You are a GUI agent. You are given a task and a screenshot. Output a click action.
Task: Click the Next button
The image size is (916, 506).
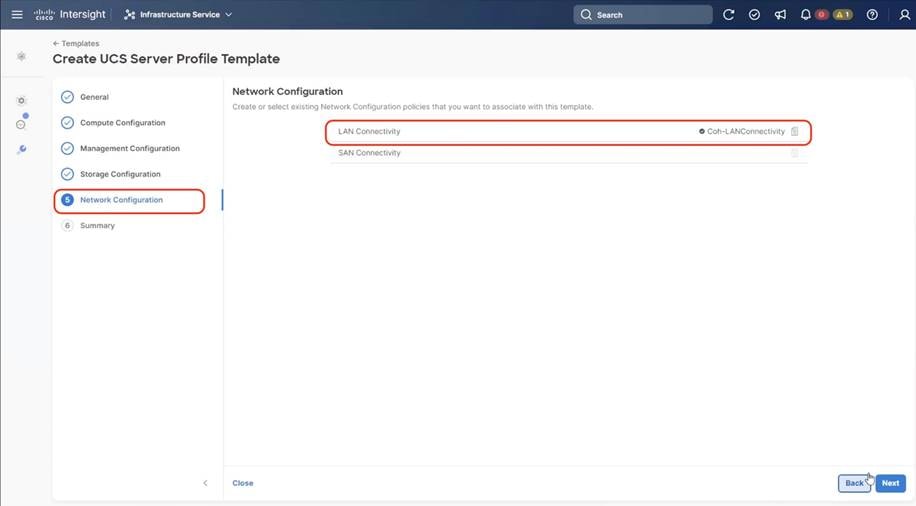890,483
